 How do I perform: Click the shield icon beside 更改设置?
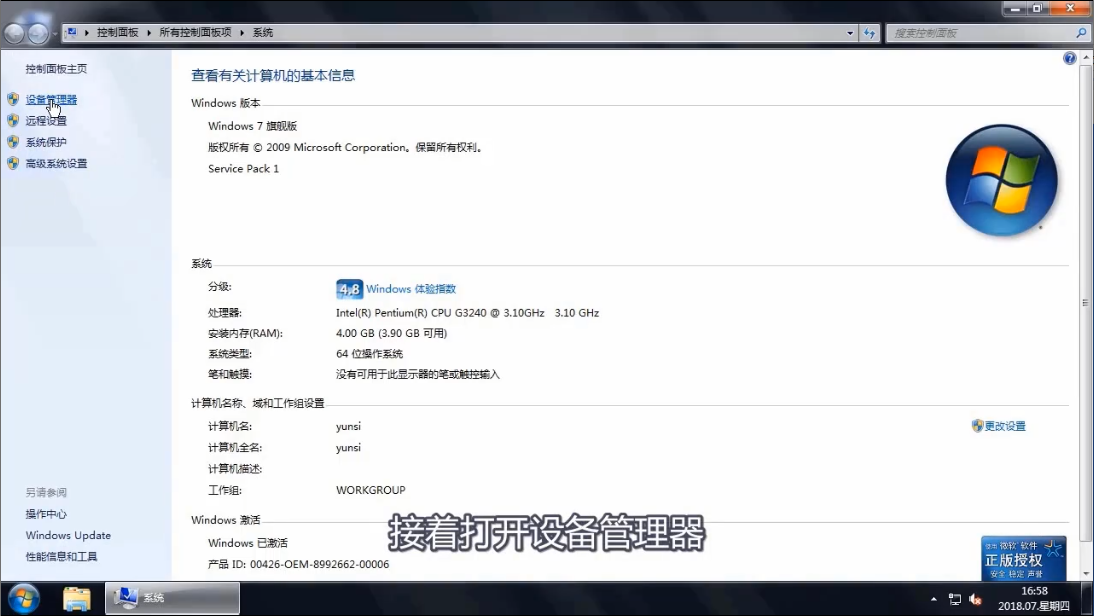click(x=977, y=426)
